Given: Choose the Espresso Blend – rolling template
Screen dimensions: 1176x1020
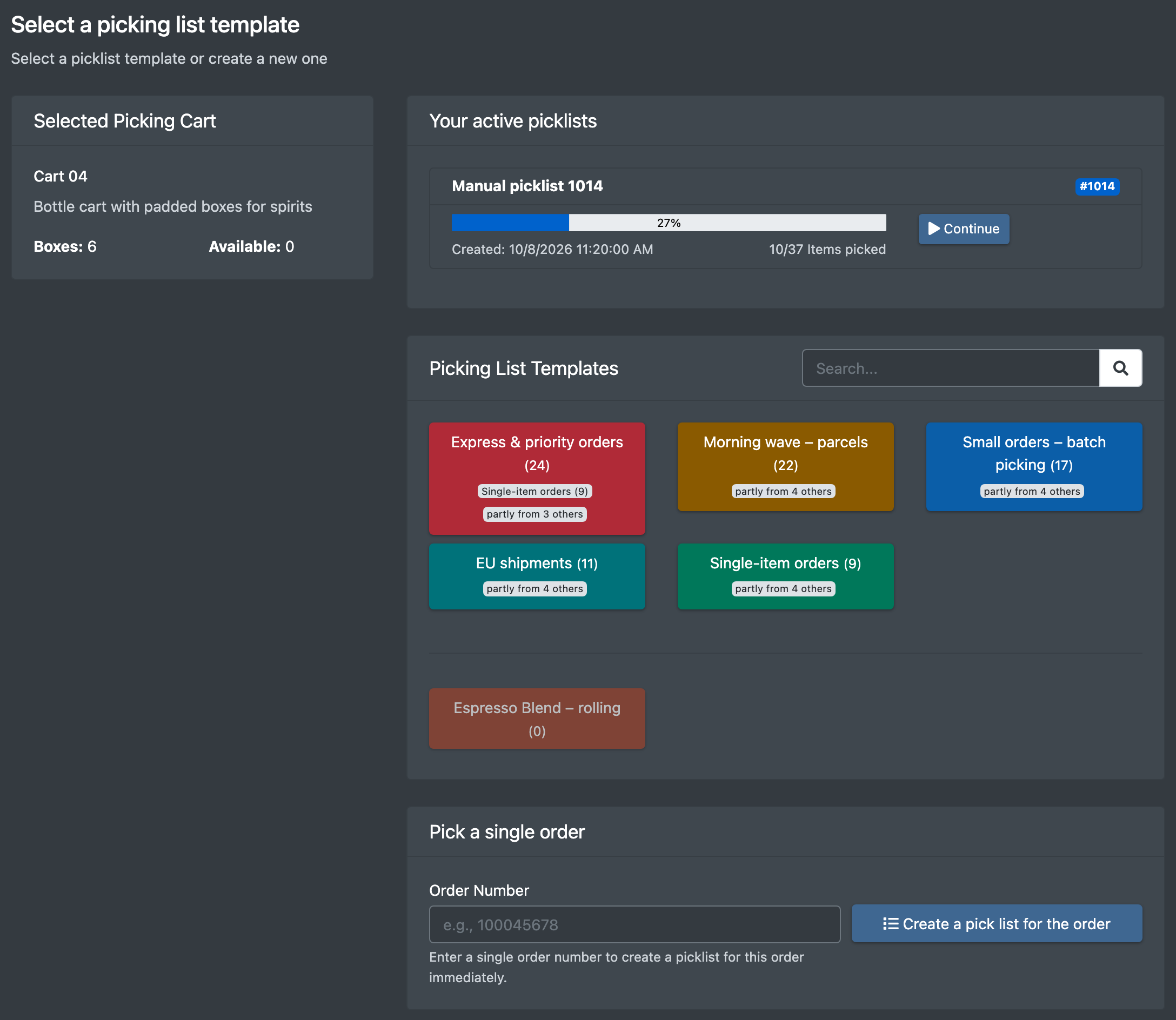Looking at the screenshot, I should pos(537,719).
